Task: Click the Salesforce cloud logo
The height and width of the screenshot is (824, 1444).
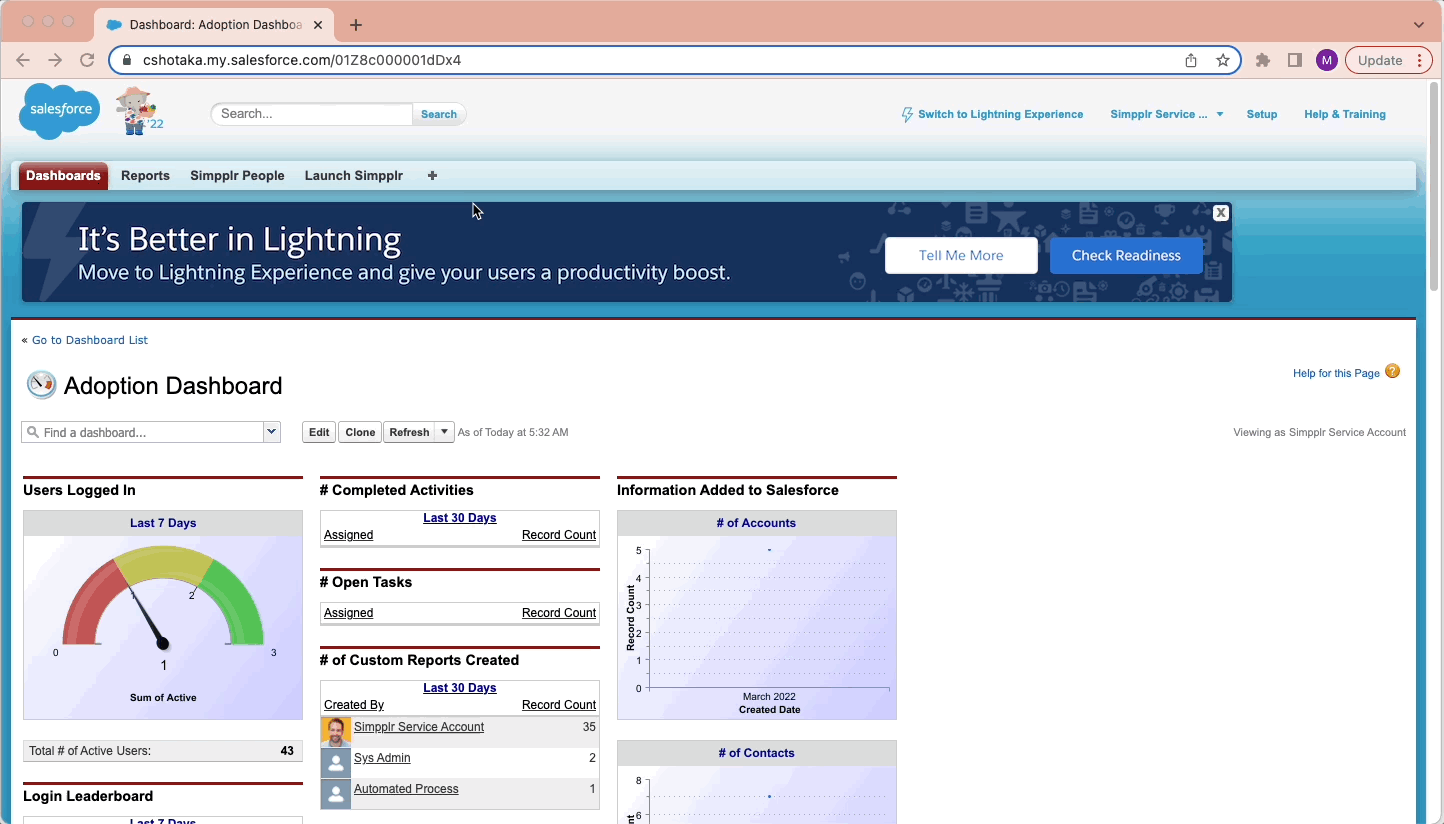Action: pyautogui.click(x=60, y=110)
